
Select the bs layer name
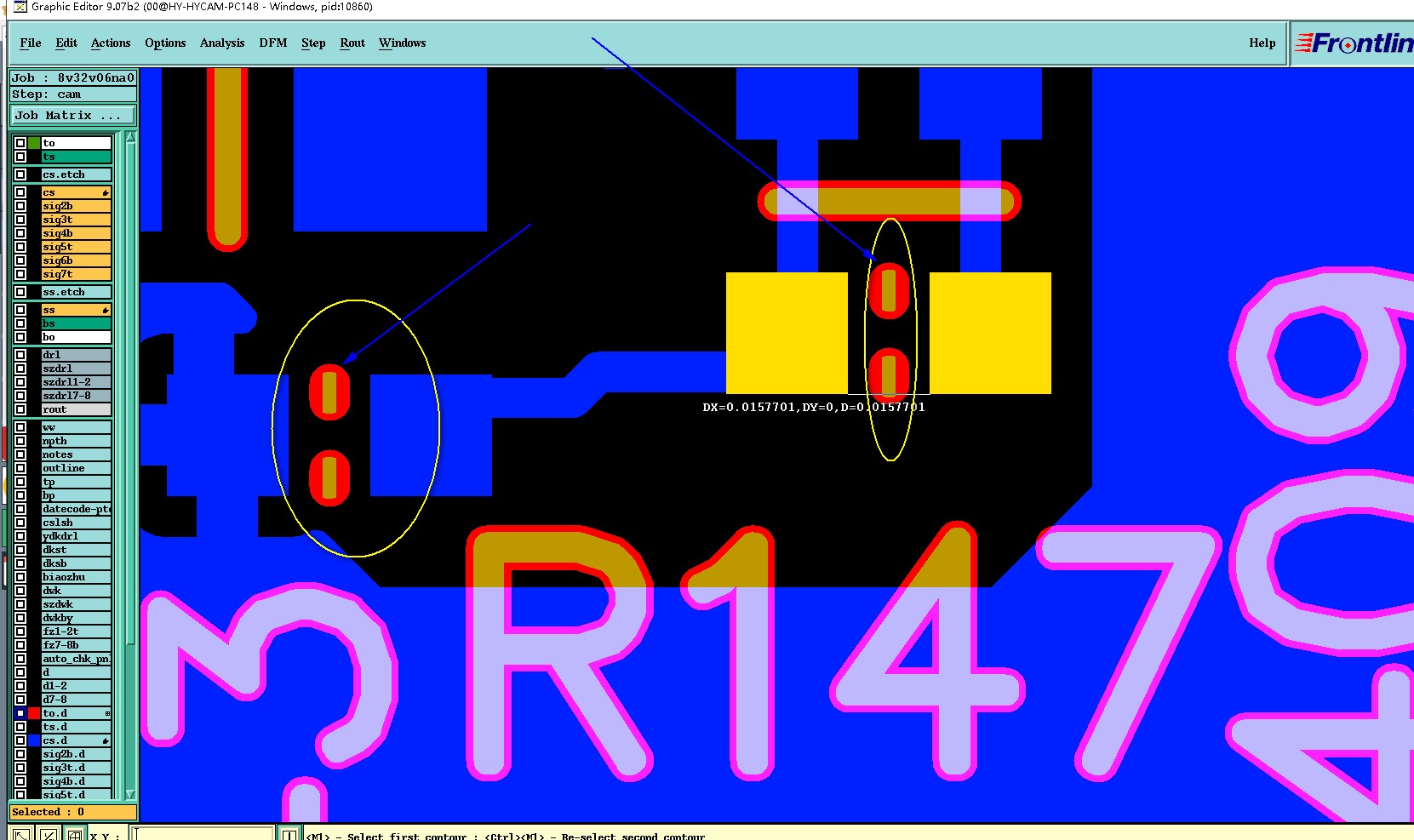tap(77, 323)
